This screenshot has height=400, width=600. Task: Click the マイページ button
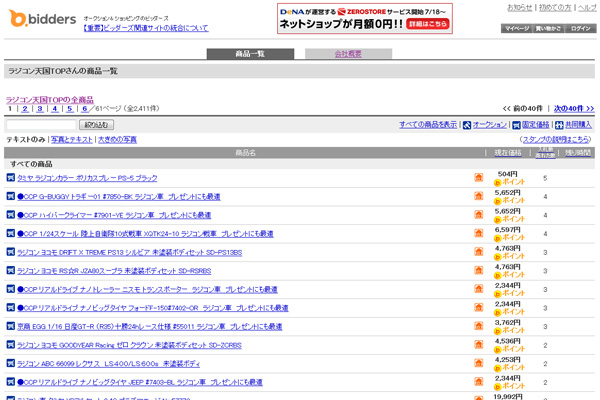[x=516, y=29]
